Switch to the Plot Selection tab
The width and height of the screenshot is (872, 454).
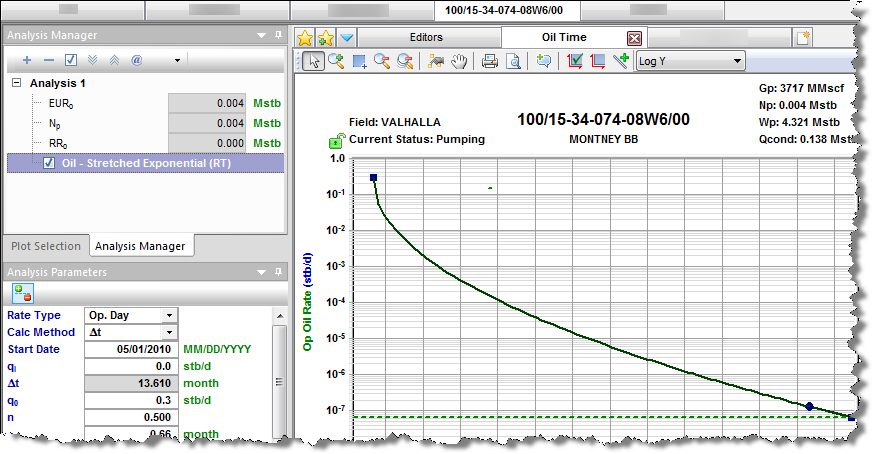(x=44, y=246)
